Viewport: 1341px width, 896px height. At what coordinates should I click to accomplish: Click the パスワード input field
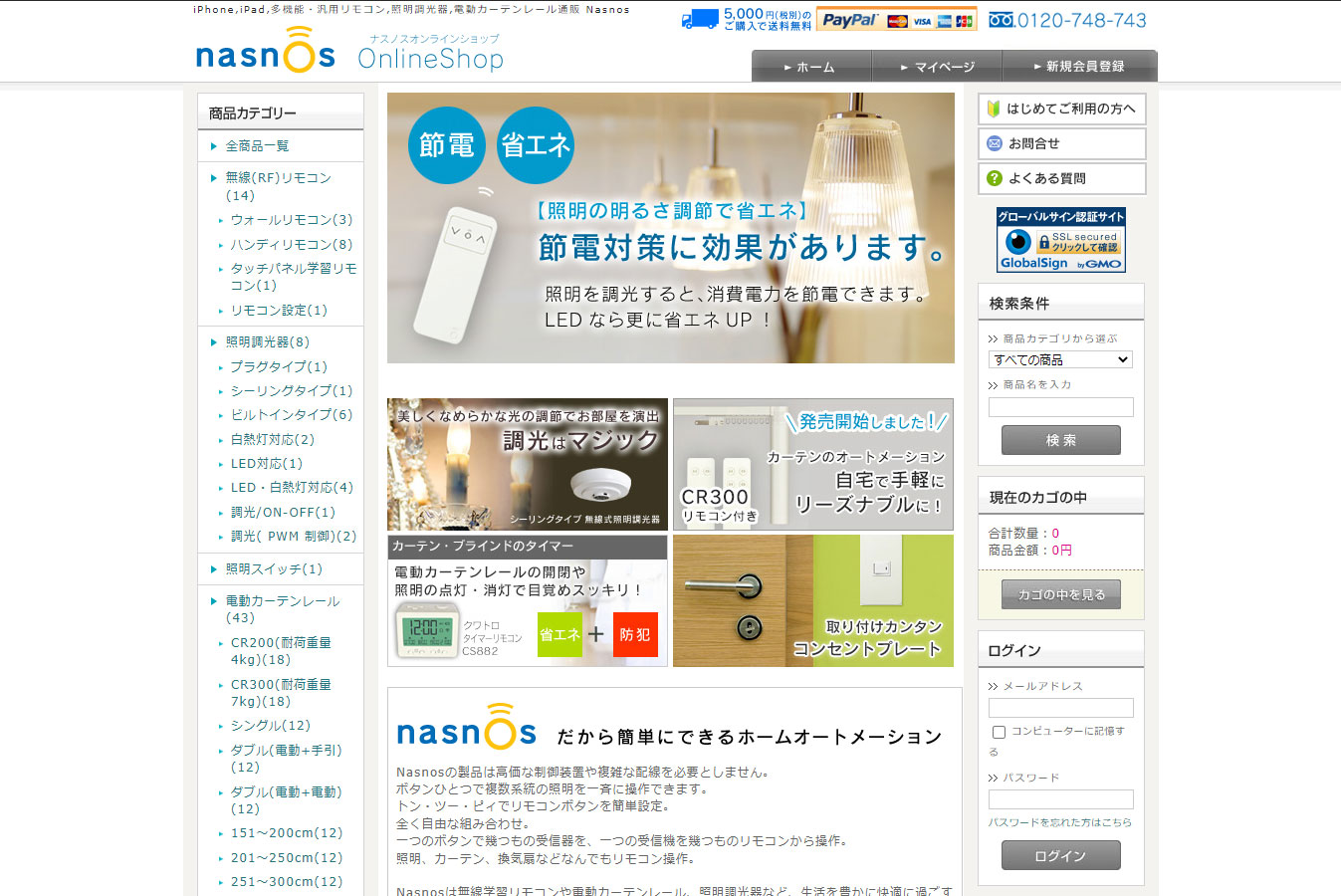pos(1060,799)
